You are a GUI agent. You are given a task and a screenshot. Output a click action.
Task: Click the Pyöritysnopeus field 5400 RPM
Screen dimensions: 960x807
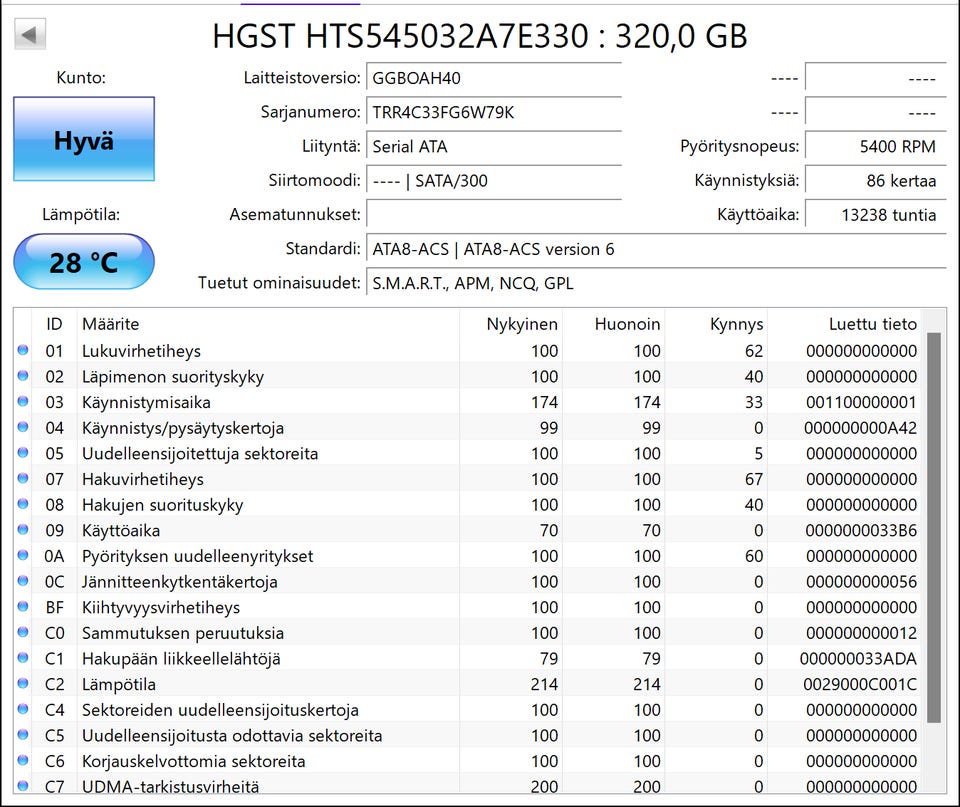pos(876,147)
